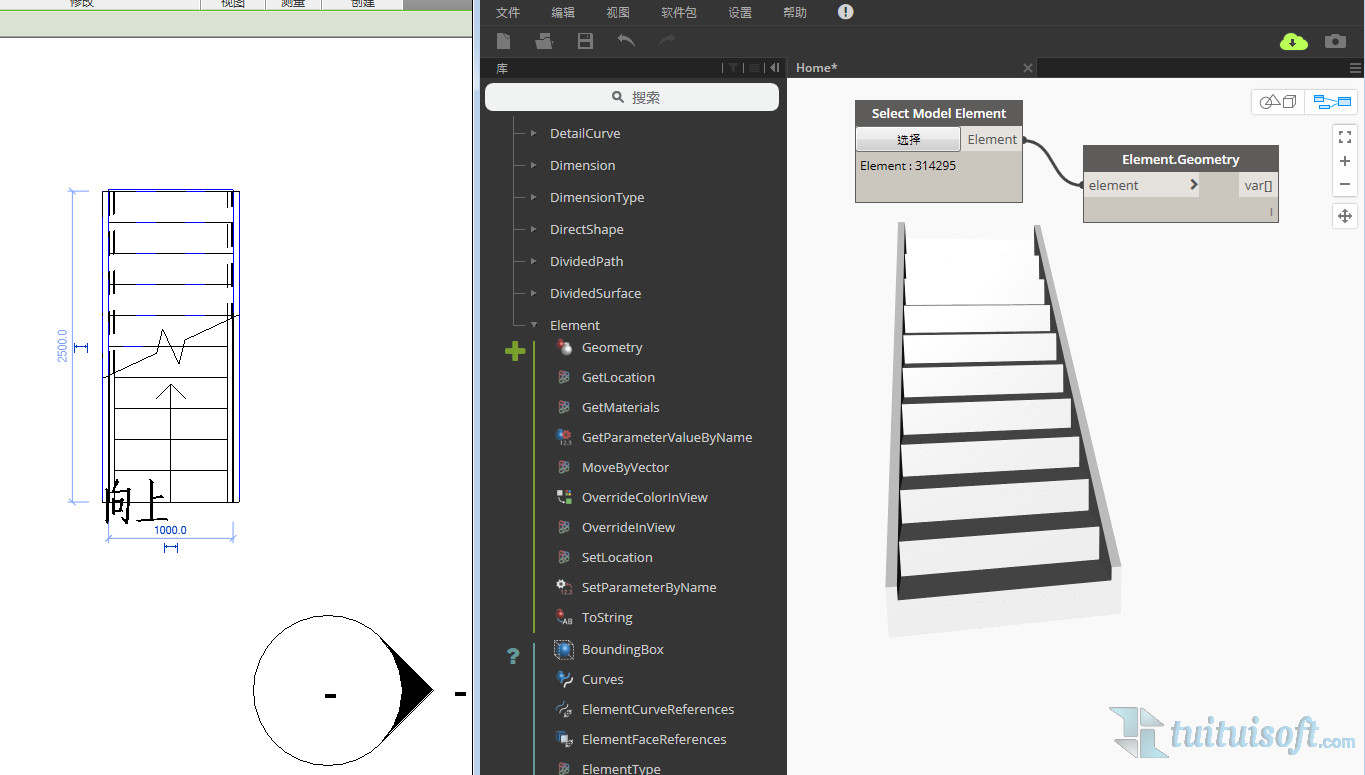1365x775 pixels.
Task: Switch to 3D geometry background preview
Action: (1277, 102)
